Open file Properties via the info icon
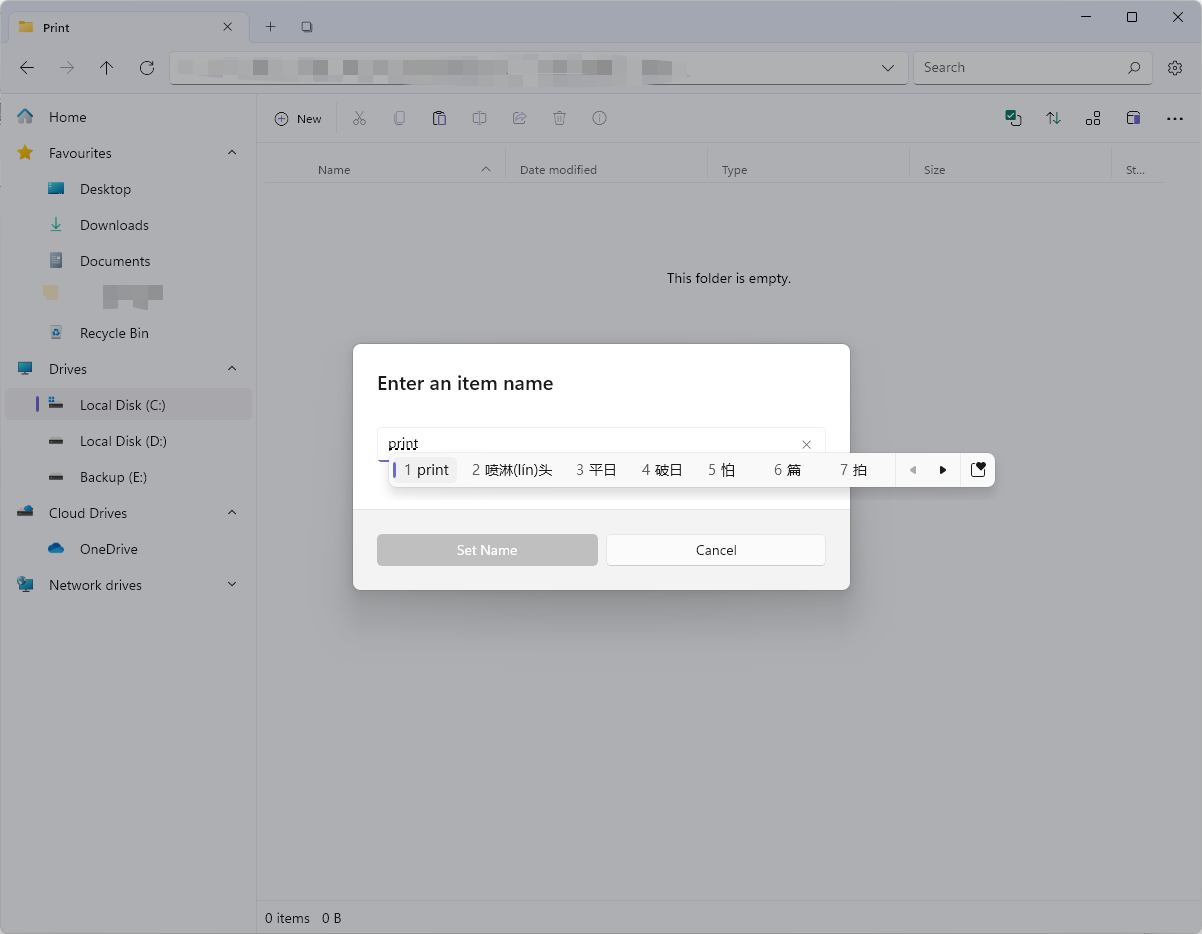This screenshot has width=1202, height=934. [x=599, y=118]
